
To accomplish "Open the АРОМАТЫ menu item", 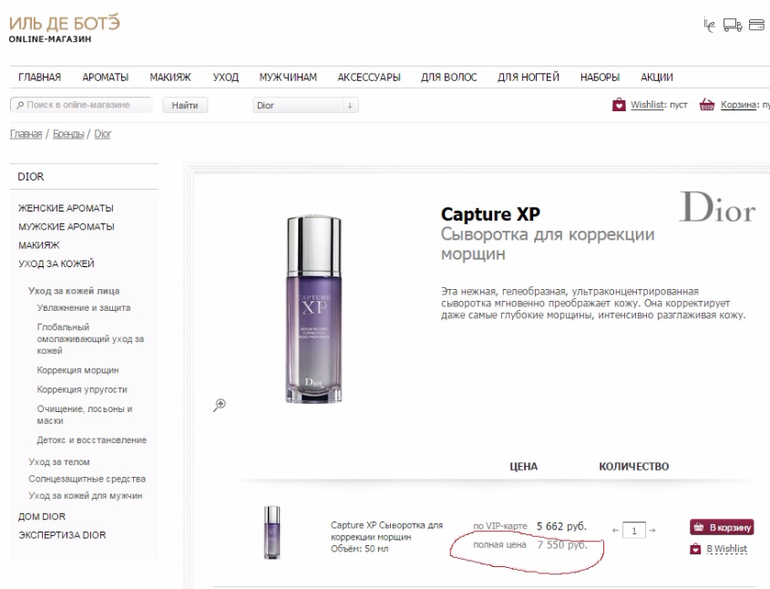I will click(105, 77).
